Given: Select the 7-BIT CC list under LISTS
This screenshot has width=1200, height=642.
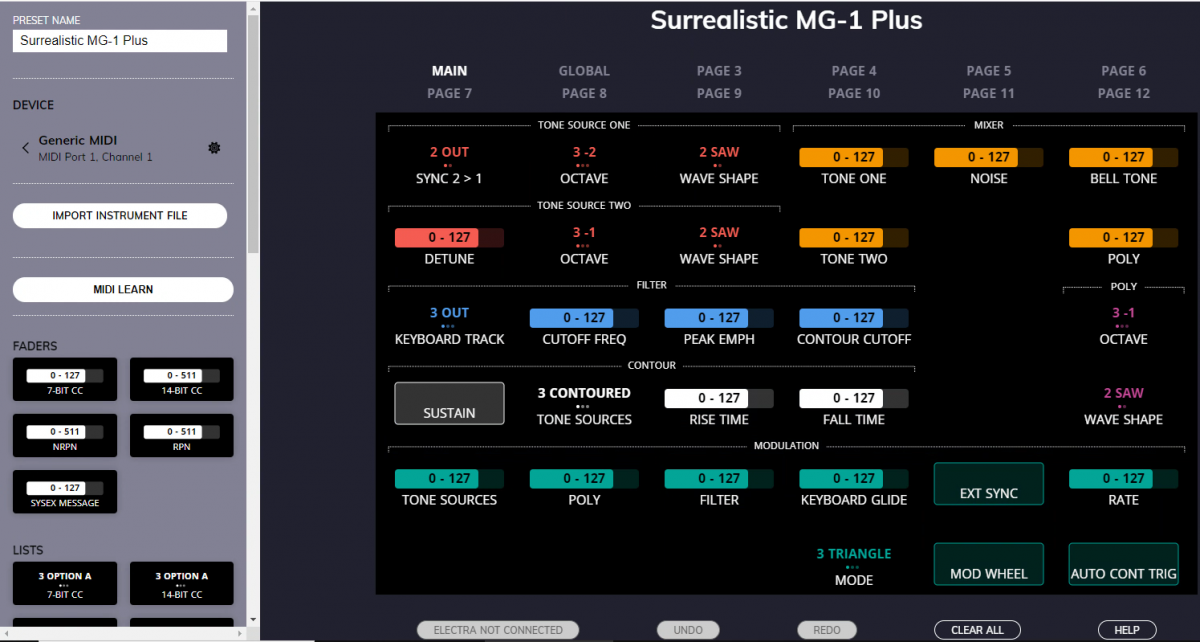Looking at the screenshot, I should [x=65, y=583].
